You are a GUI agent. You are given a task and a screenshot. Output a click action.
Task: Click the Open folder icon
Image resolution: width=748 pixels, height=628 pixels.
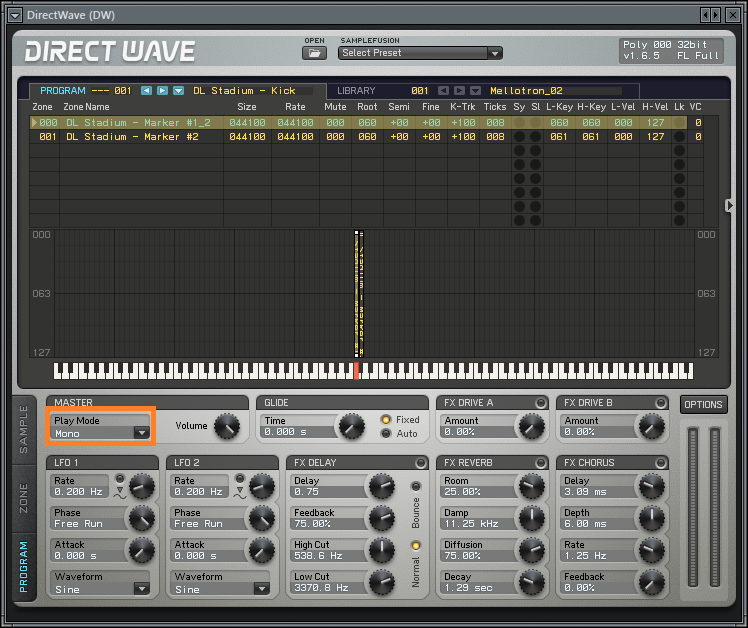click(314, 53)
